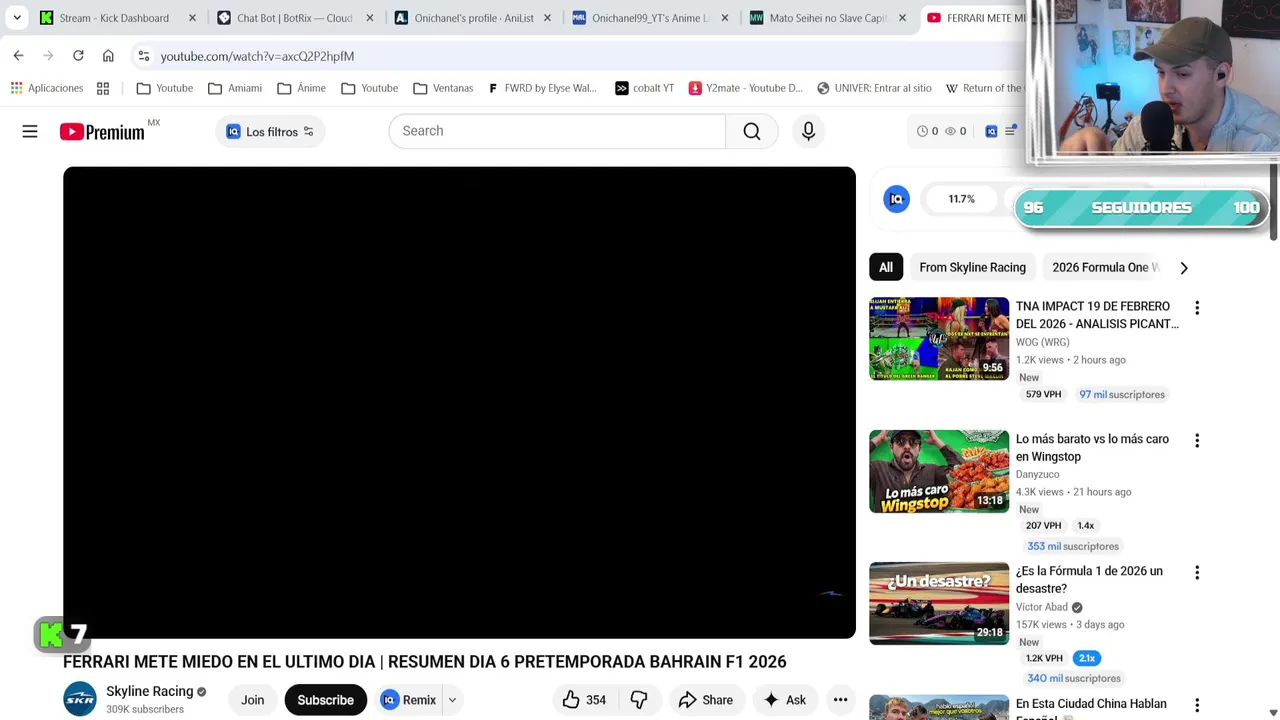1280x720 pixels.
Task: Subscribe to Skyline Racing
Action: tap(325, 700)
